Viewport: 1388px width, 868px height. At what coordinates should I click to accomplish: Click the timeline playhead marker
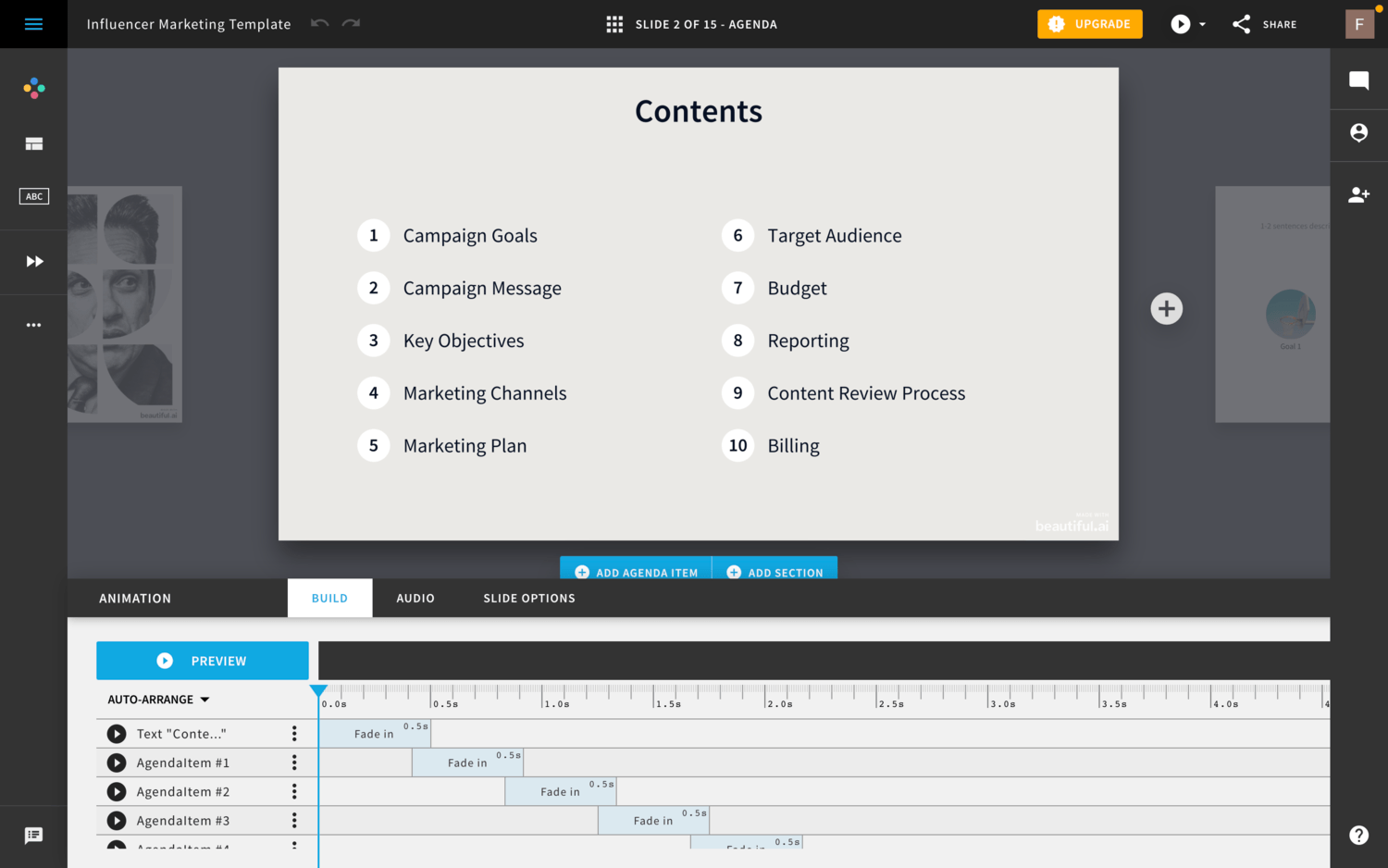point(318,690)
